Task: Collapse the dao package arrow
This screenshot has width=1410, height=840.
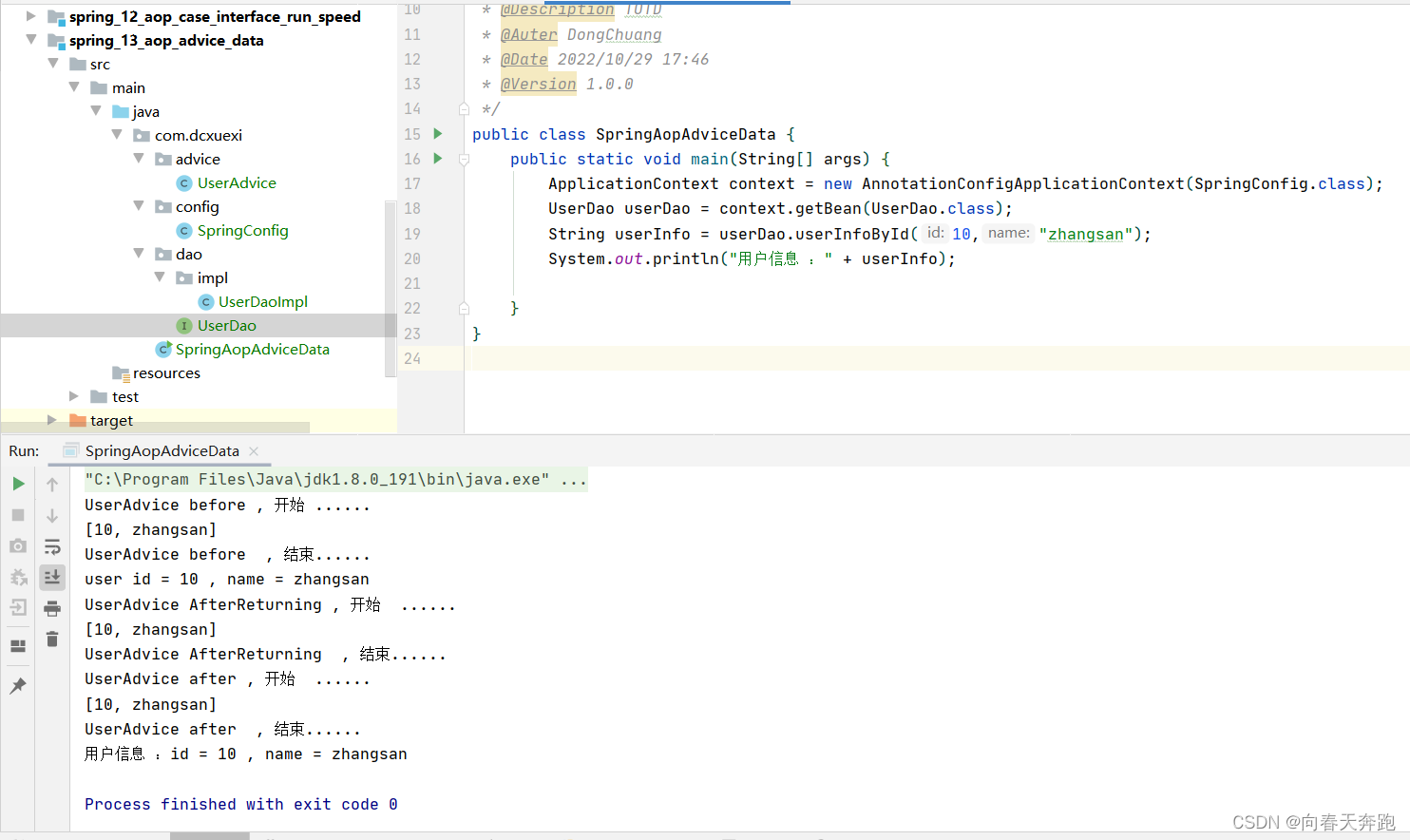Action: 139,254
